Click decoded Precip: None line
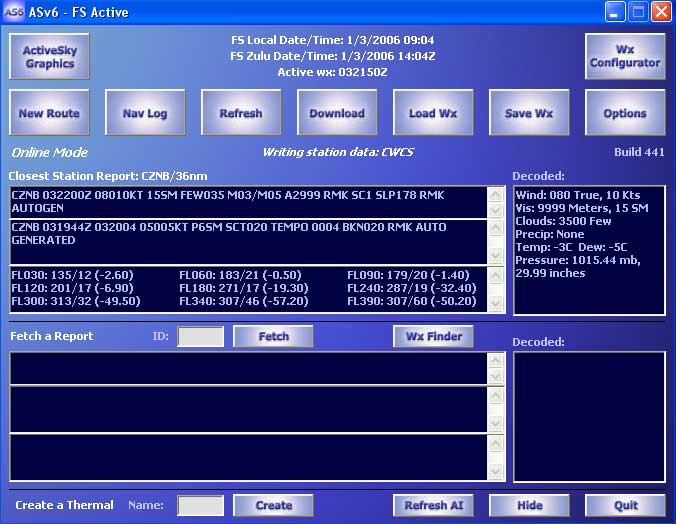 pos(550,234)
